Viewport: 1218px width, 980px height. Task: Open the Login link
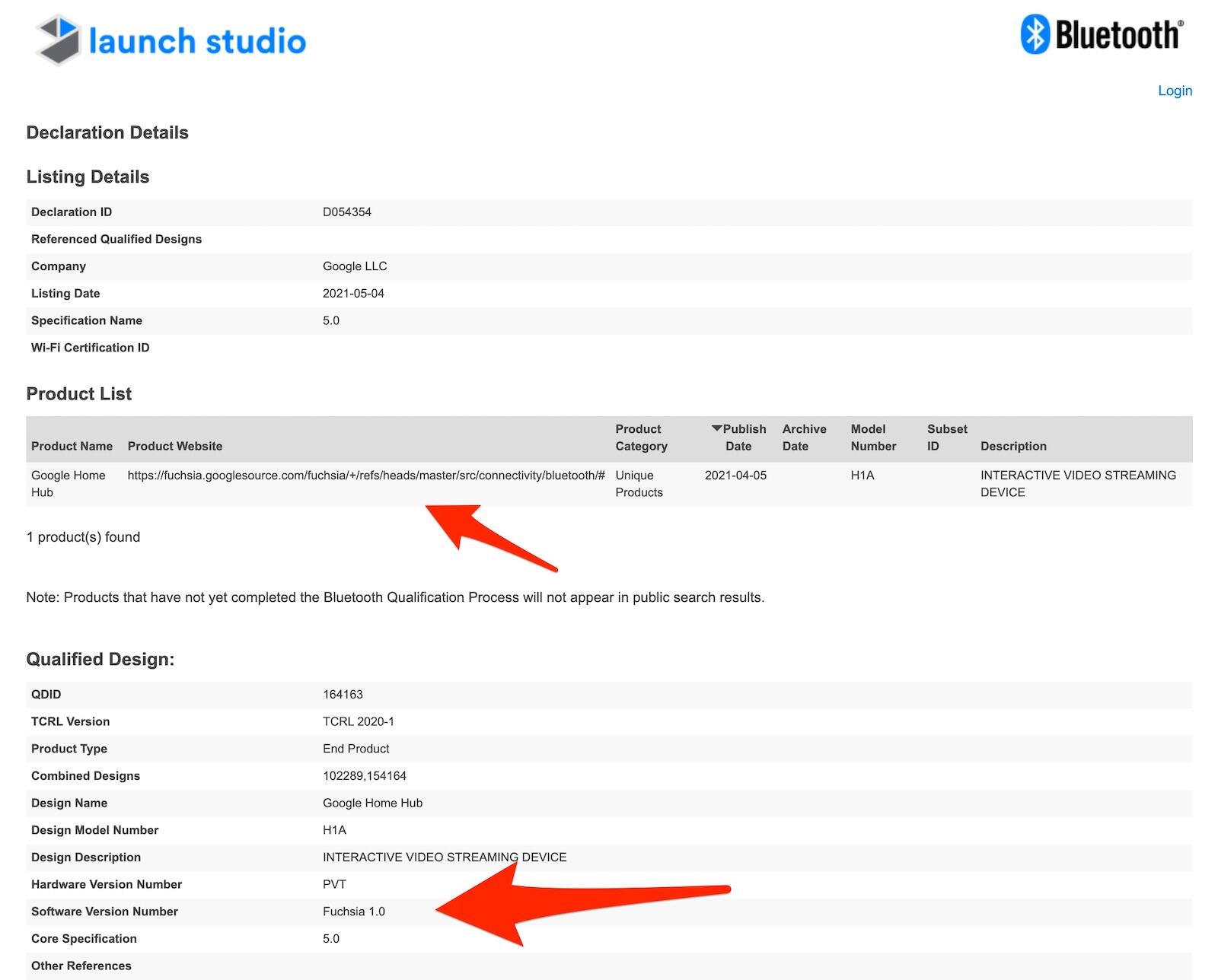coord(1175,91)
